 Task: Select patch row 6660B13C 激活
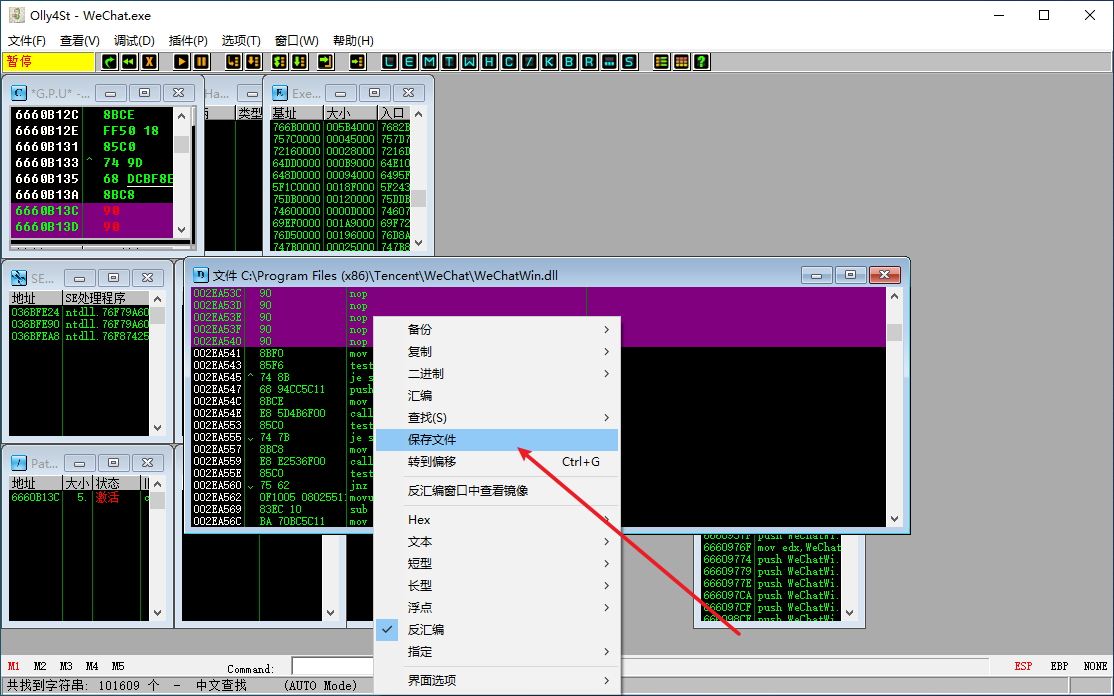(79, 497)
